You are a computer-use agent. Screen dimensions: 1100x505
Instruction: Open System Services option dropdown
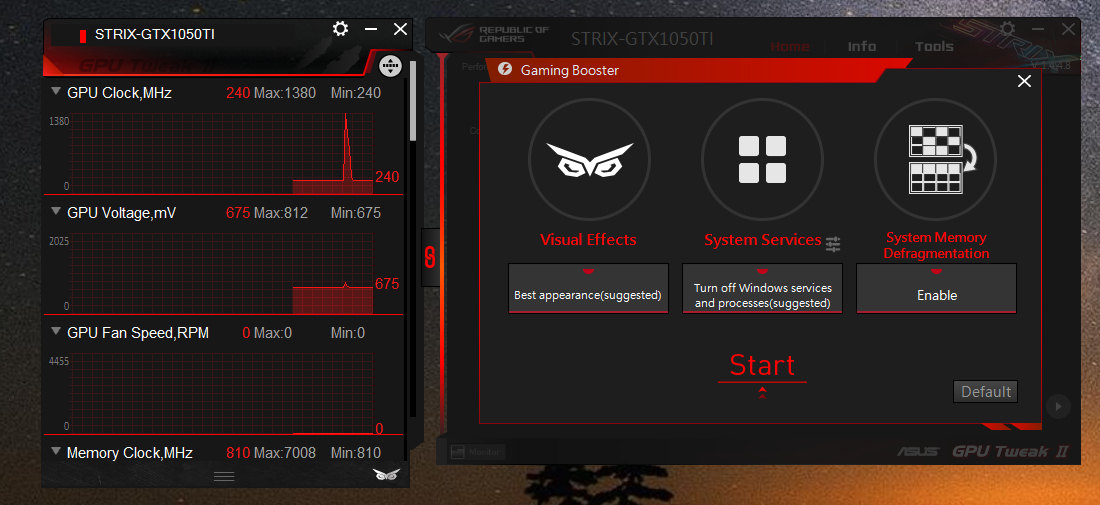(x=763, y=288)
